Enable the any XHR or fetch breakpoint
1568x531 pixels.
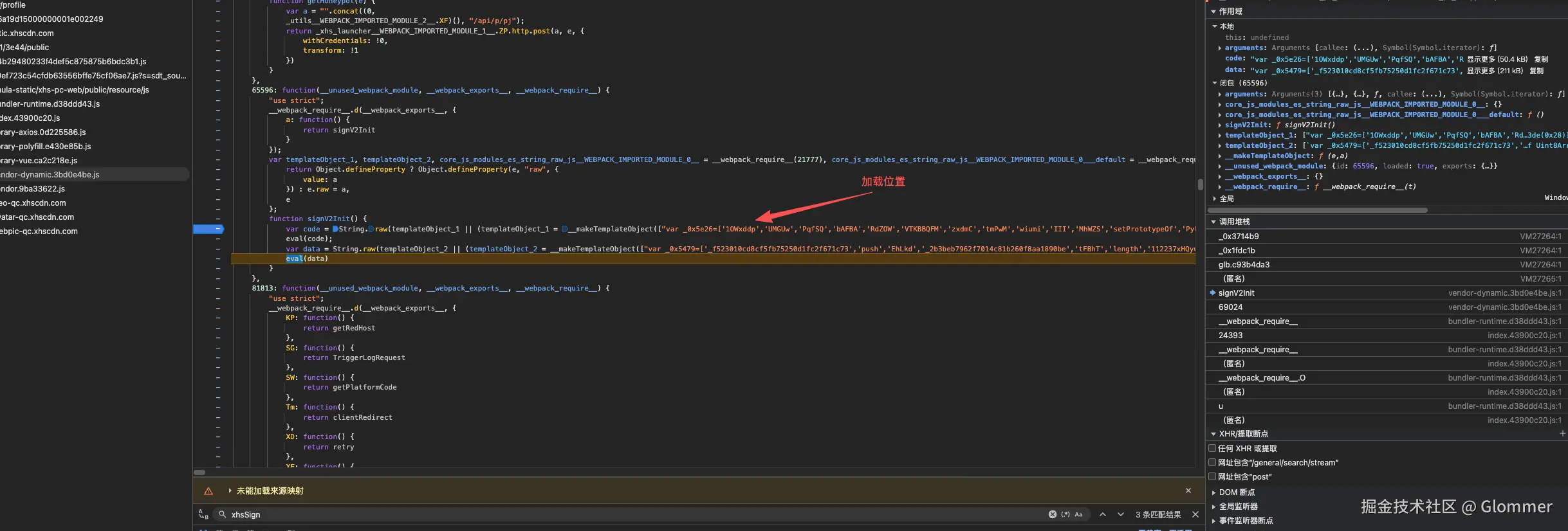click(x=1212, y=449)
